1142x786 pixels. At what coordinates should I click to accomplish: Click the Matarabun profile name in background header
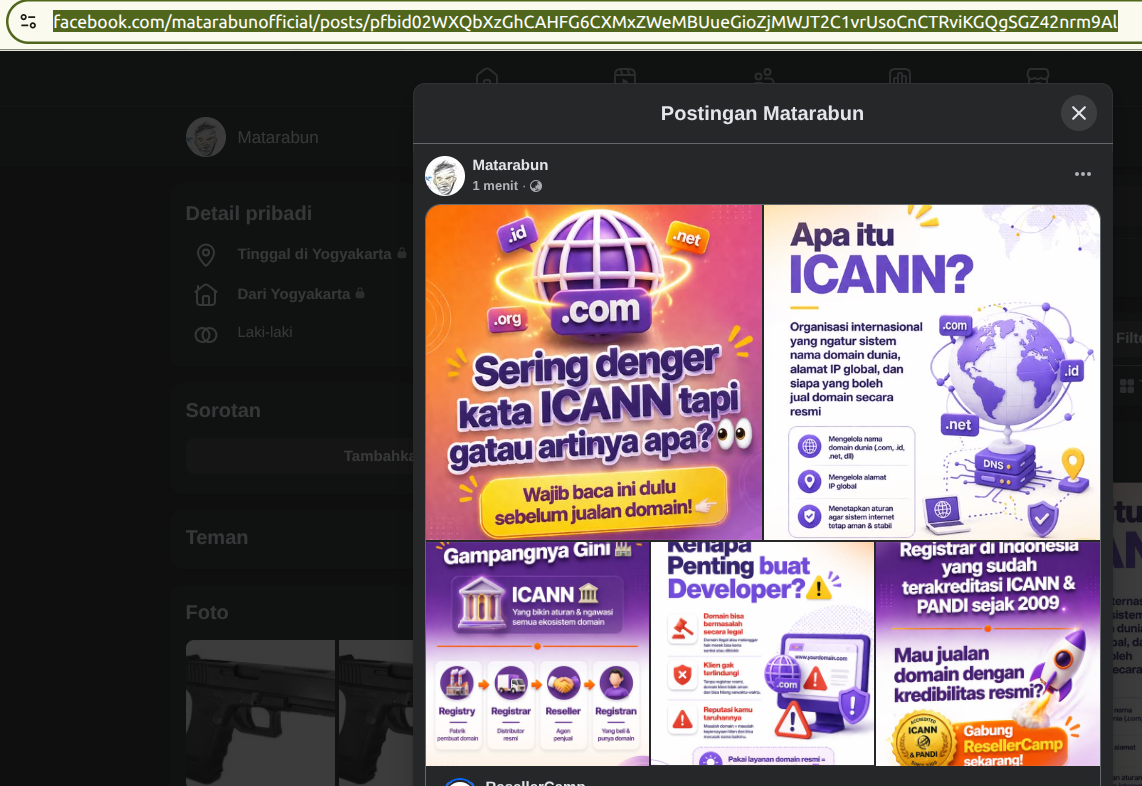277,137
